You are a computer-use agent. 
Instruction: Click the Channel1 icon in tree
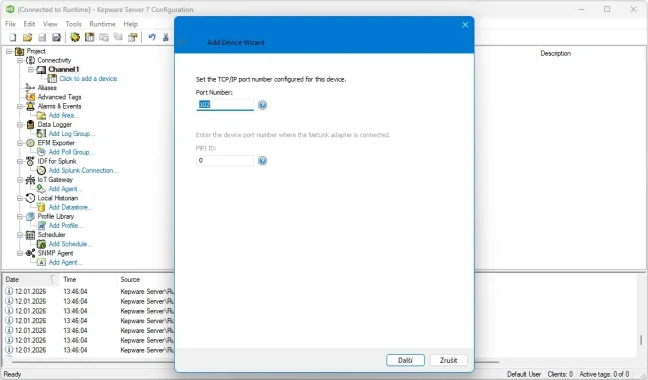pos(41,69)
